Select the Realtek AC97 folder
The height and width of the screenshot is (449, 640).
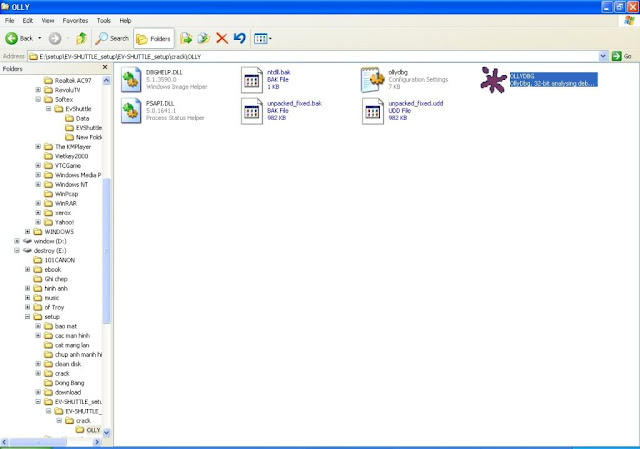point(68,80)
